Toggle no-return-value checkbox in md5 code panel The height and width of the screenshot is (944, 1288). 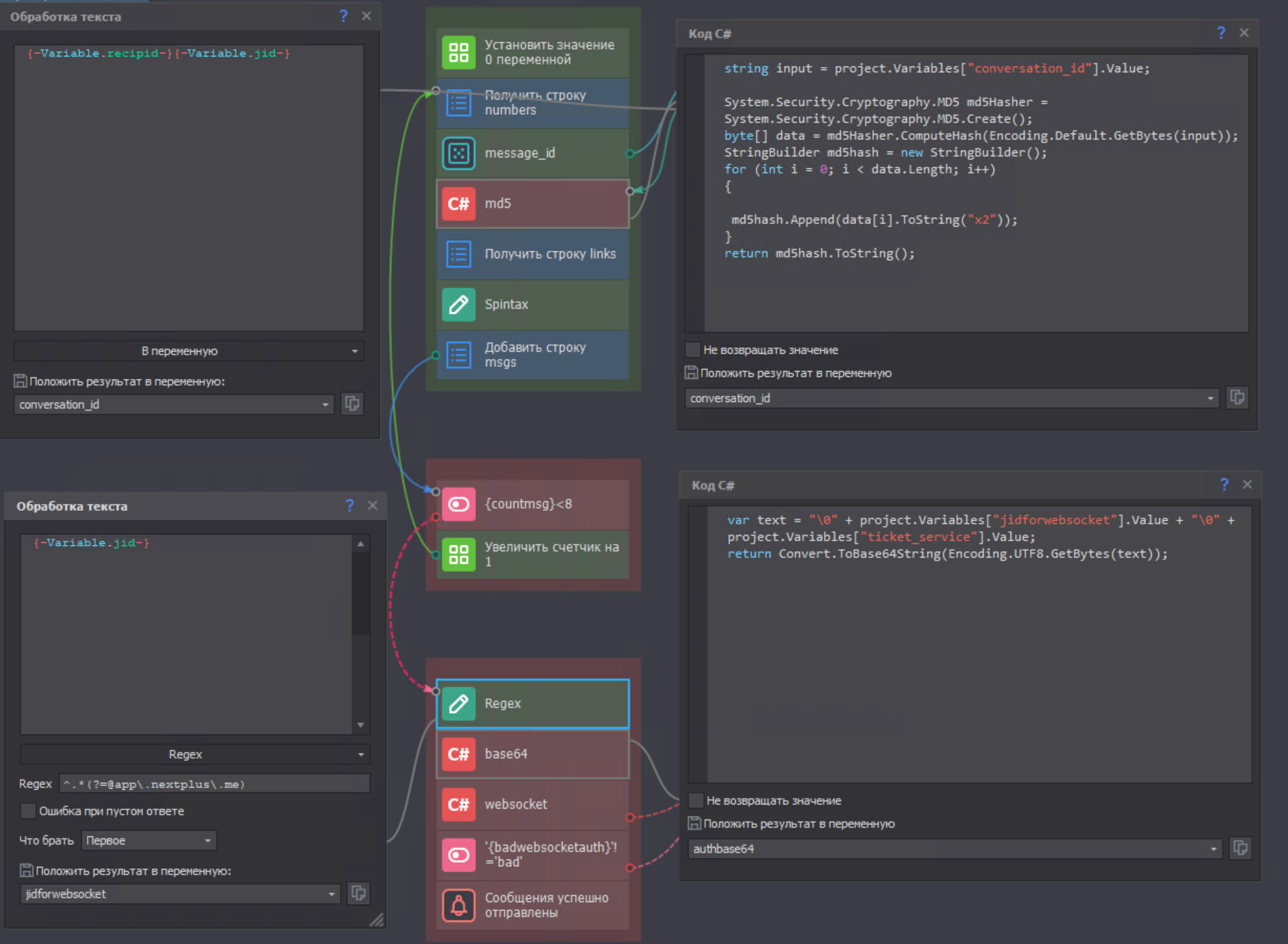692,350
